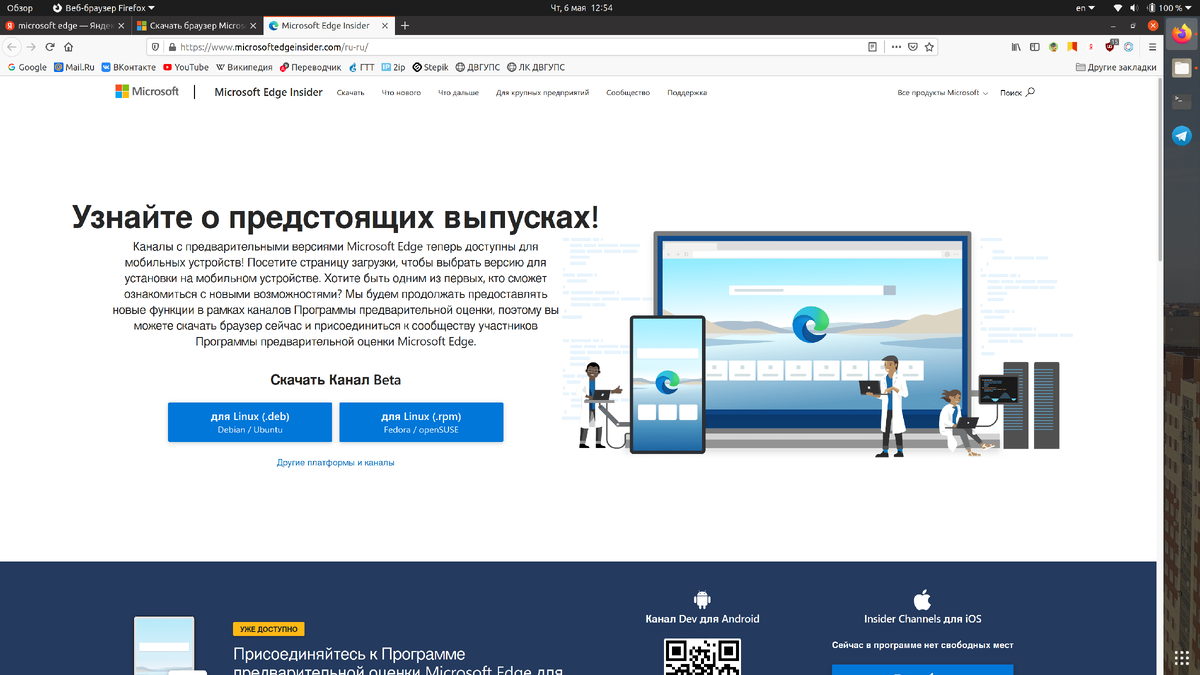The height and width of the screenshot is (675, 1200).
Task: Open the battery 100% system menu
Action: [1170, 7]
